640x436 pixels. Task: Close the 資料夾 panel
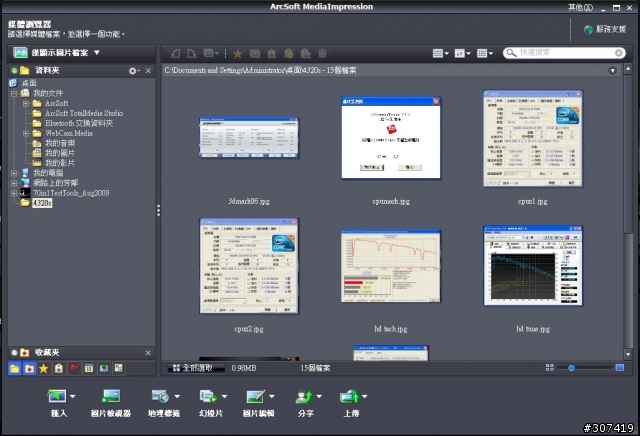[x=148, y=71]
